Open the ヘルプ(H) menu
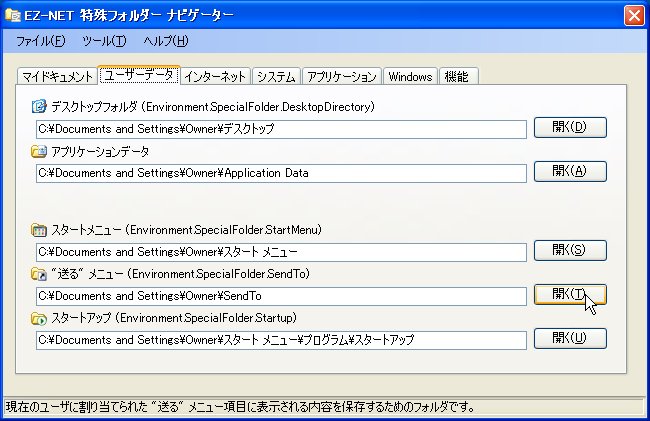This screenshot has height=421, width=650. 166,41
